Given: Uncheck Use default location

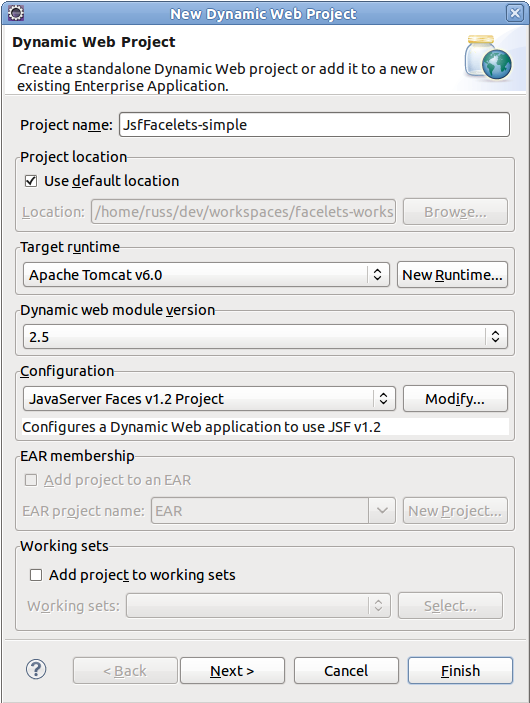Looking at the screenshot, I should point(31,181).
